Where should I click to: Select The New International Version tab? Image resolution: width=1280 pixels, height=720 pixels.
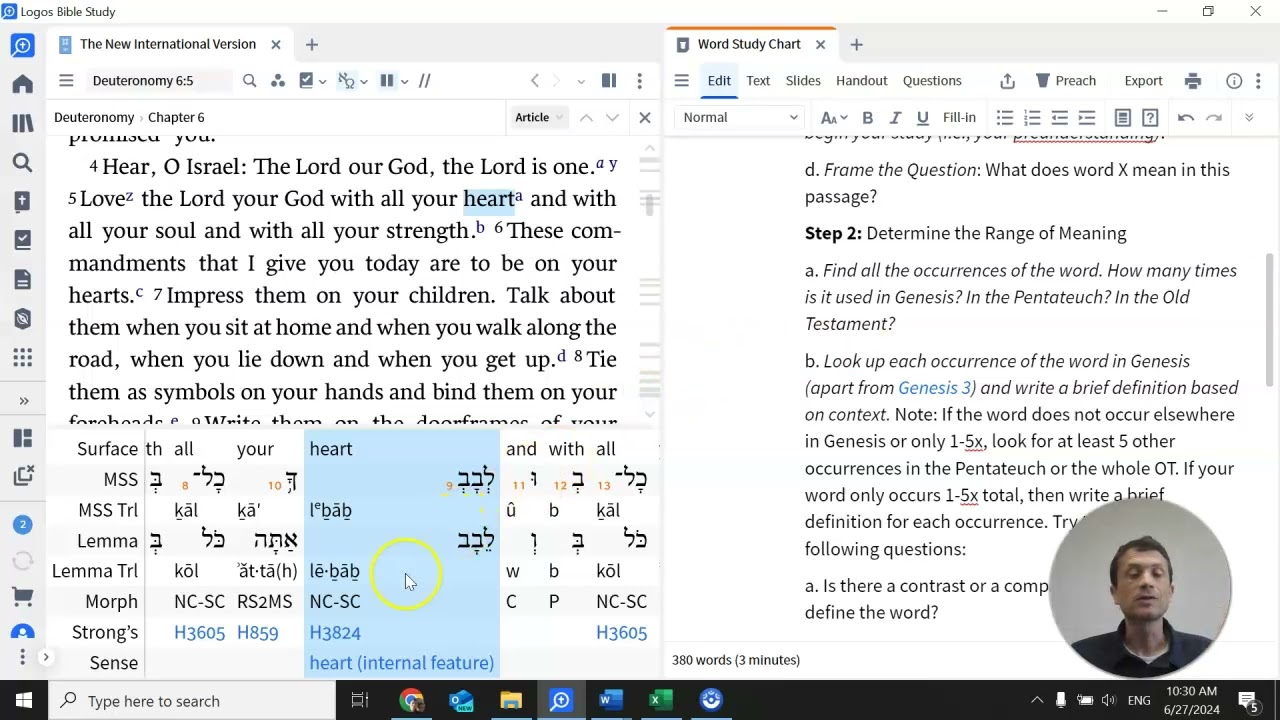(168, 44)
